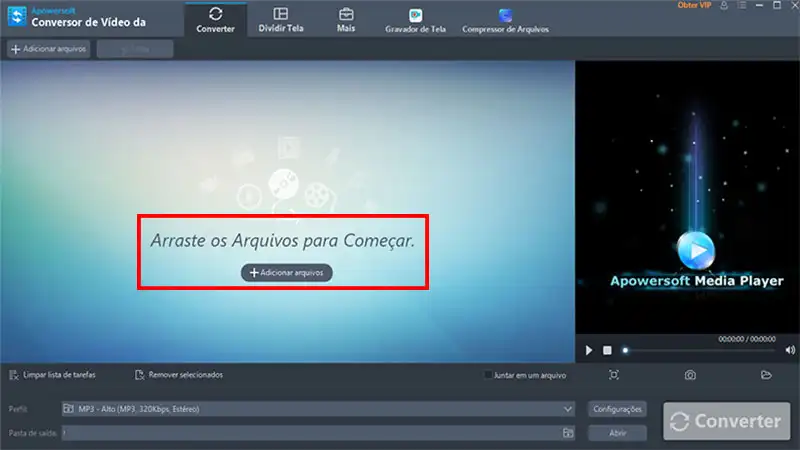The height and width of the screenshot is (450, 800).
Task: Expand the Perfil format dropdown arrow
Action: point(567,409)
